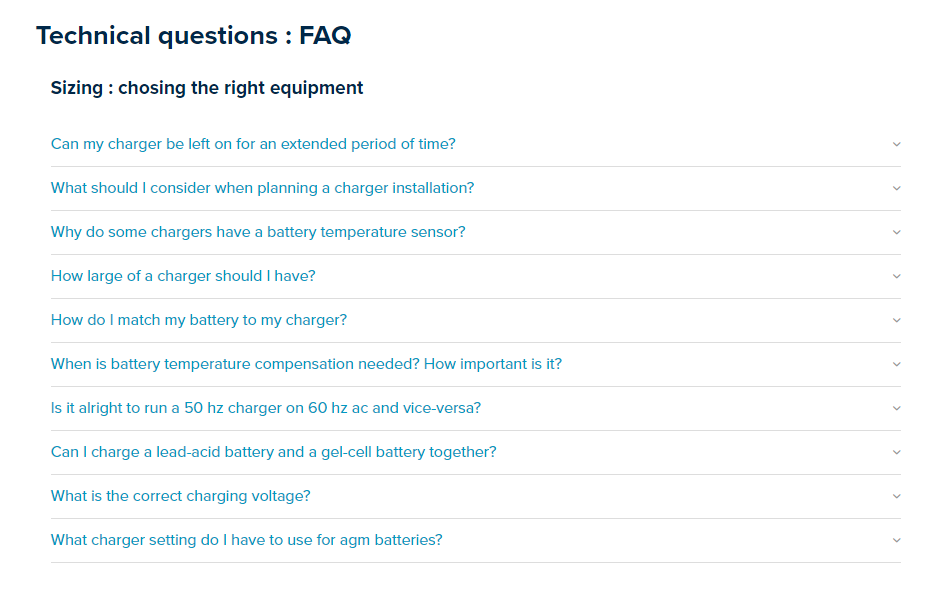Click chevron beside match battery to charger
Viewport: 949px width, 595px height.
(x=896, y=320)
